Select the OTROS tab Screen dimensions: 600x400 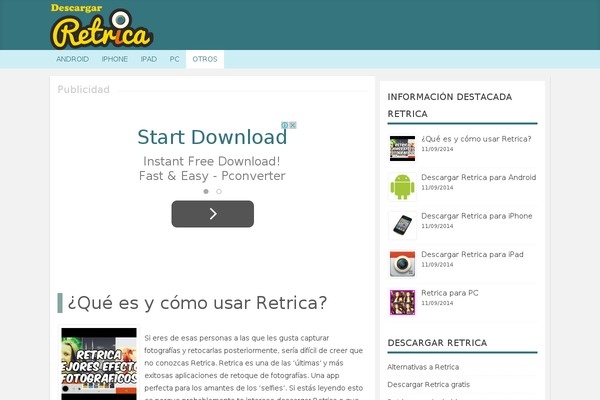pyautogui.click(x=205, y=59)
